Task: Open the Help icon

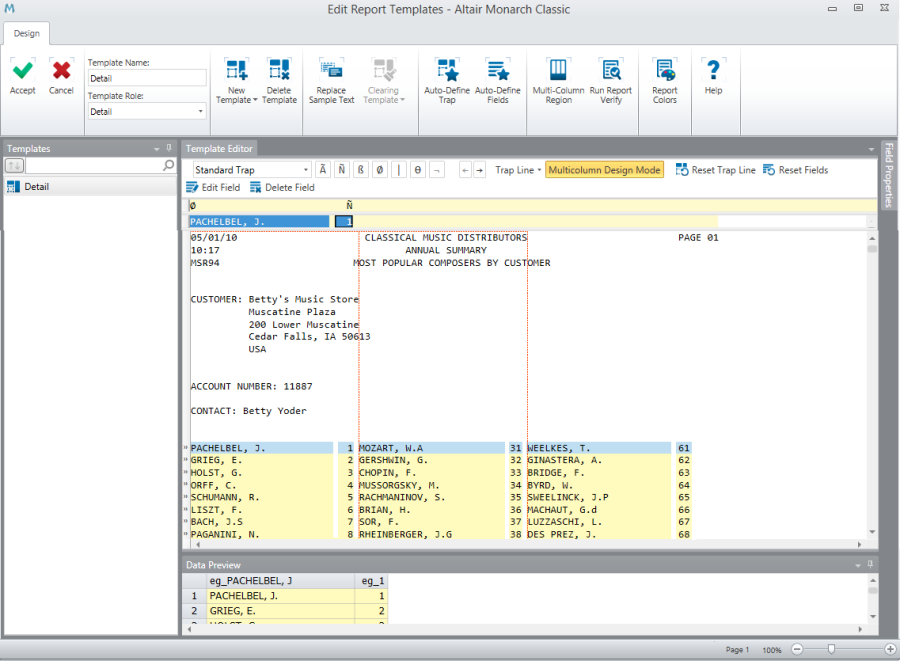Action: tap(713, 71)
